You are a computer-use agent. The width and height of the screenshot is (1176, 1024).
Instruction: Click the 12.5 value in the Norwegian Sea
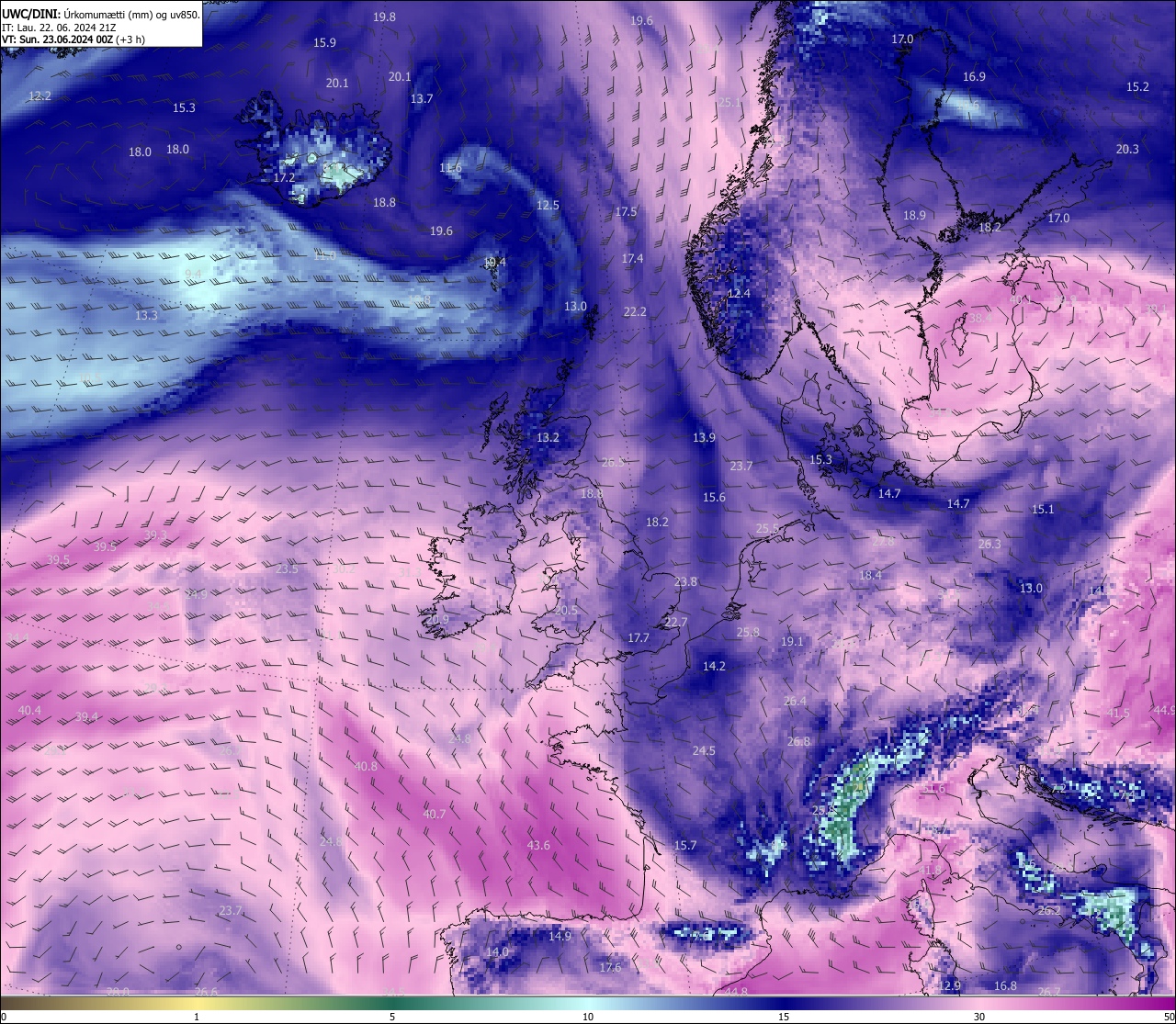pos(548,206)
